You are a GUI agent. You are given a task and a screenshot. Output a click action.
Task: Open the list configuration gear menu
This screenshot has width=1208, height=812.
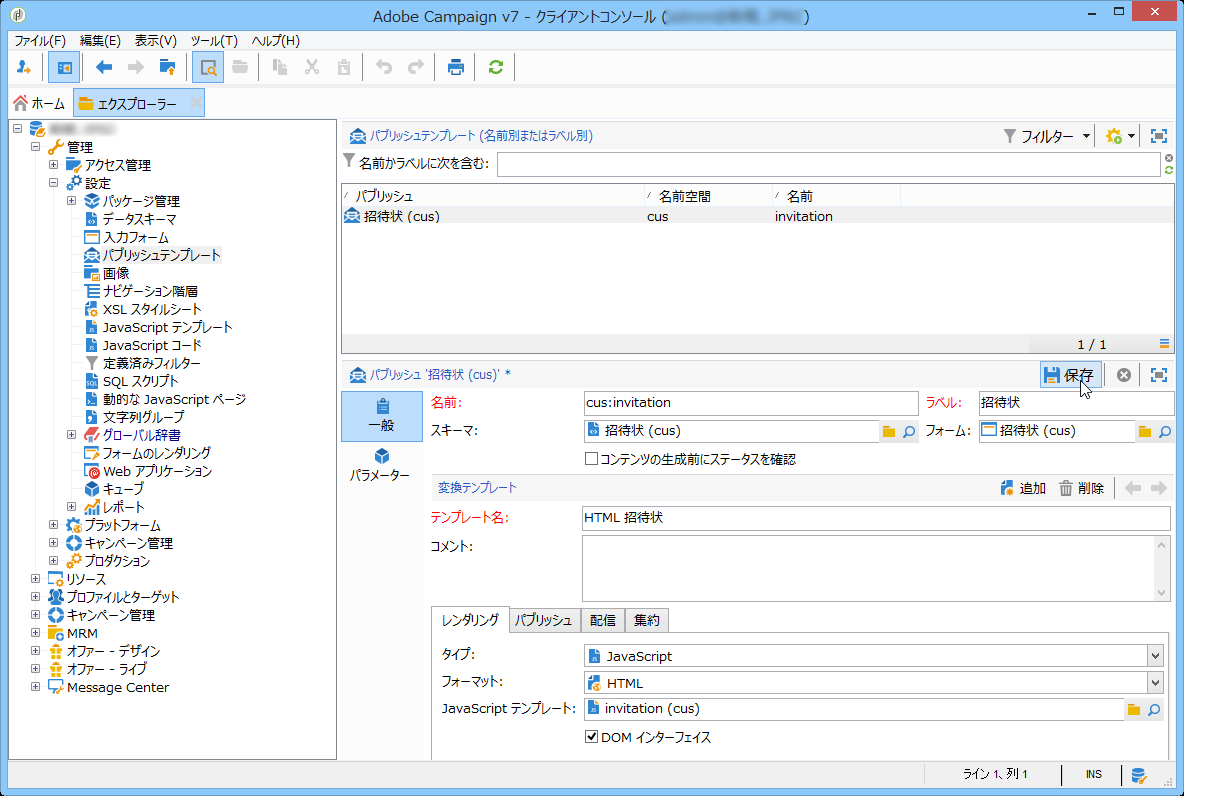coord(1120,136)
